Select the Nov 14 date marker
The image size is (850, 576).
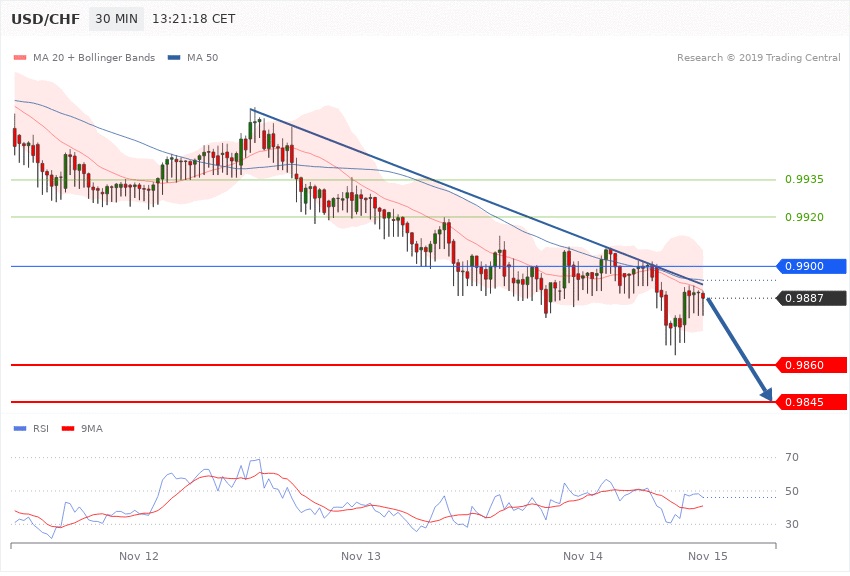click(583, 555)
